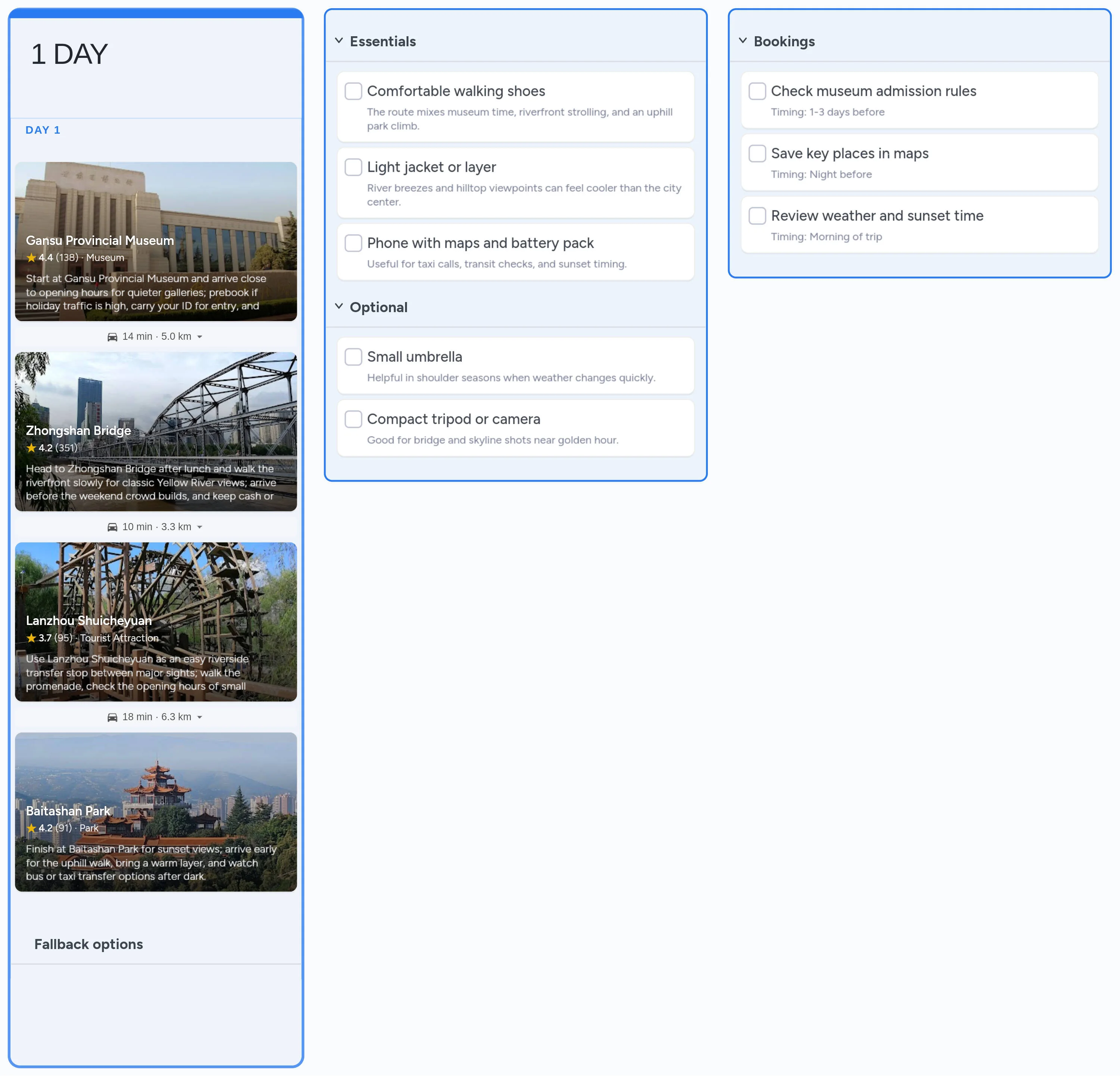Click the car icon near 10 min · 3.3 km
1120x1076 pixels.
tap(113, 527)
